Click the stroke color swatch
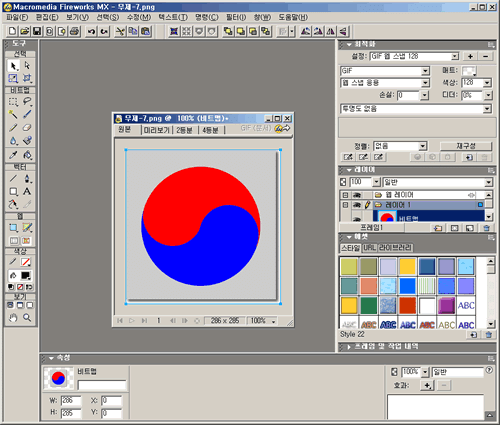Viewport: 500px width, 425px height. pos(26,262)
